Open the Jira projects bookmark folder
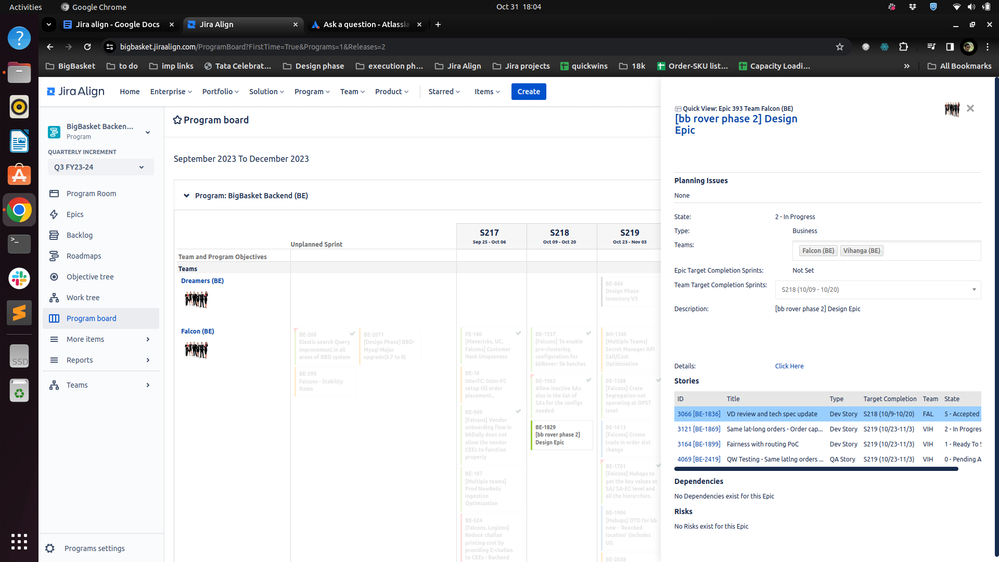This screenshot has width=999, height=562. click(521, 66)
